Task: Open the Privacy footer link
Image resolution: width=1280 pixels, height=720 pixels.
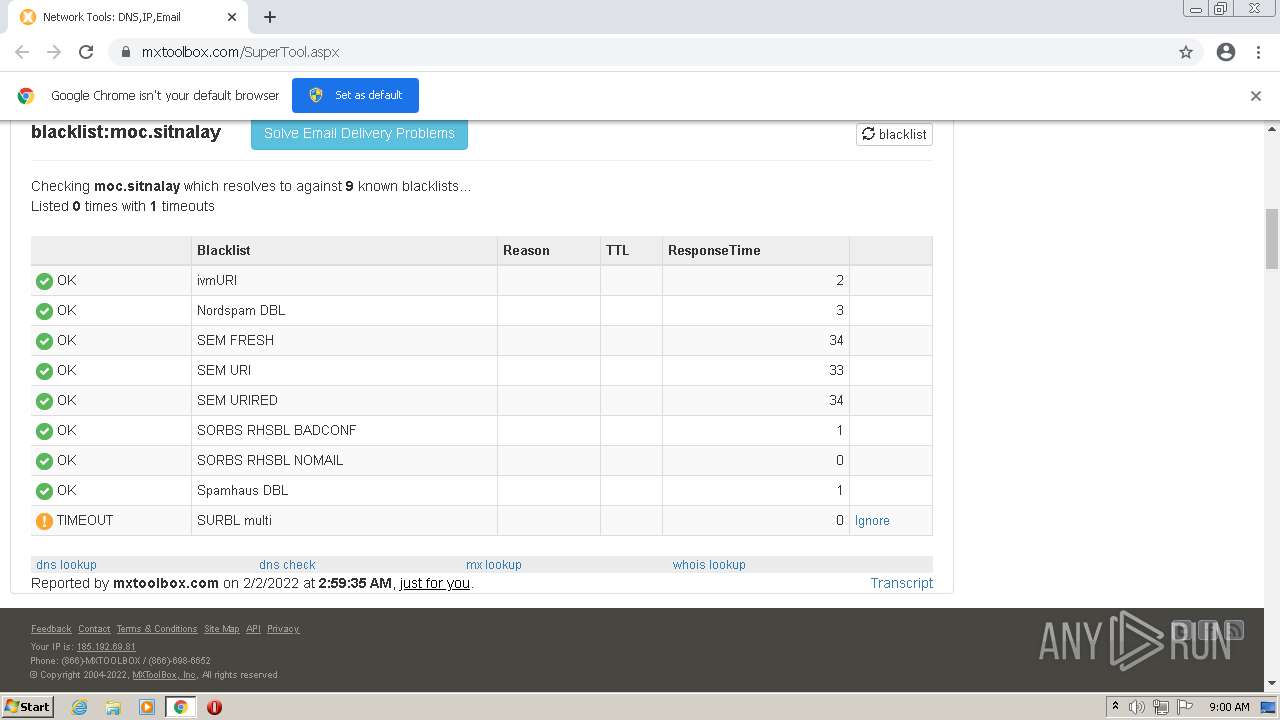Action: (283, 629)
